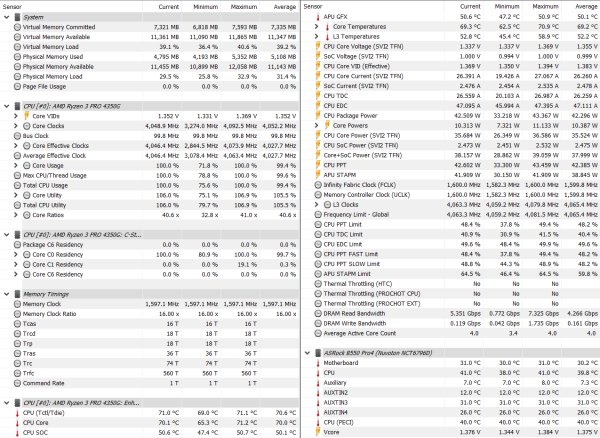Screen dimensions: 600x438
Task: Click the lightning icon next to Vcore
Action: 318,432
